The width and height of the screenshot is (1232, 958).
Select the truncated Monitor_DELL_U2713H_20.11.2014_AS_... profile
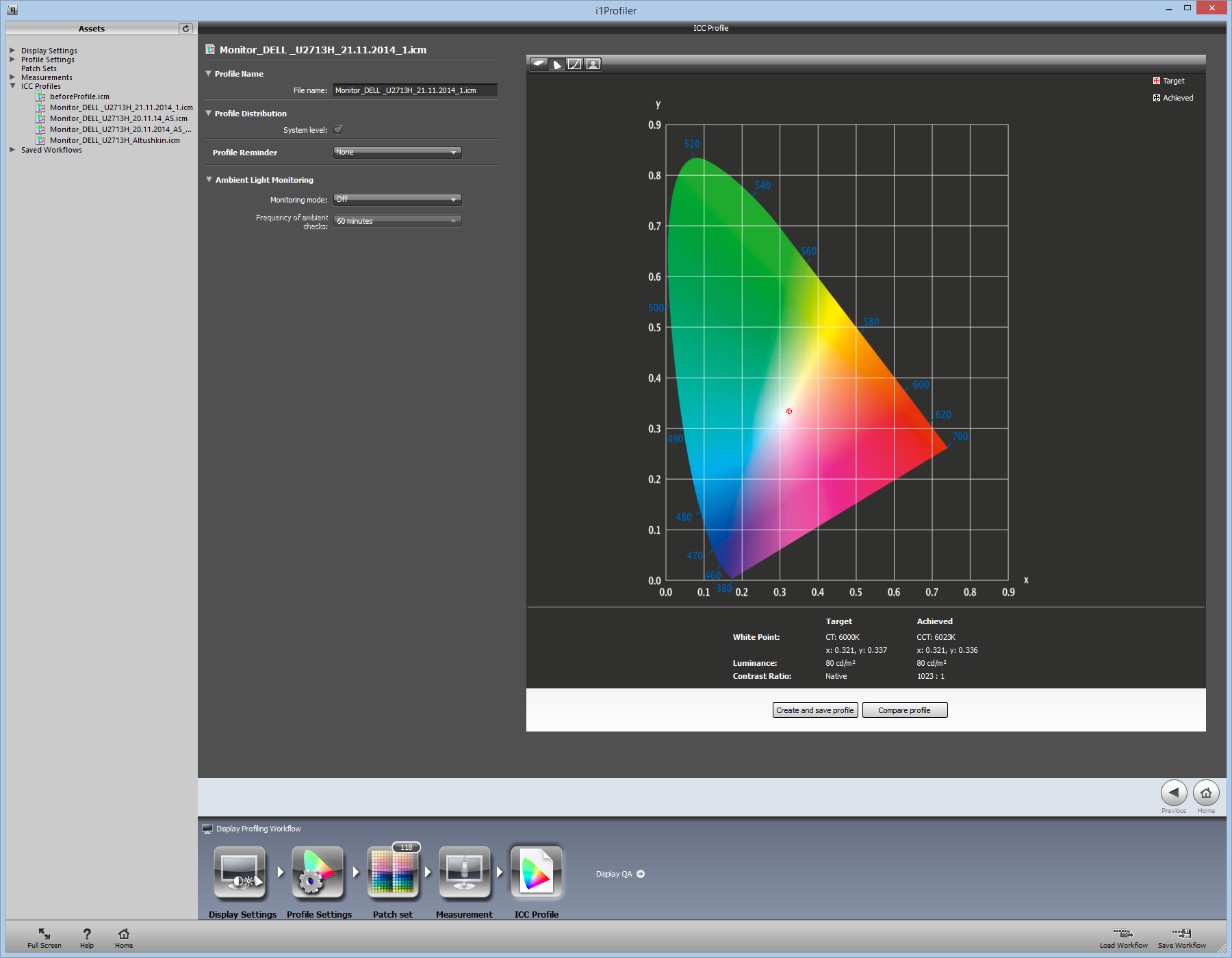(120, 129)
